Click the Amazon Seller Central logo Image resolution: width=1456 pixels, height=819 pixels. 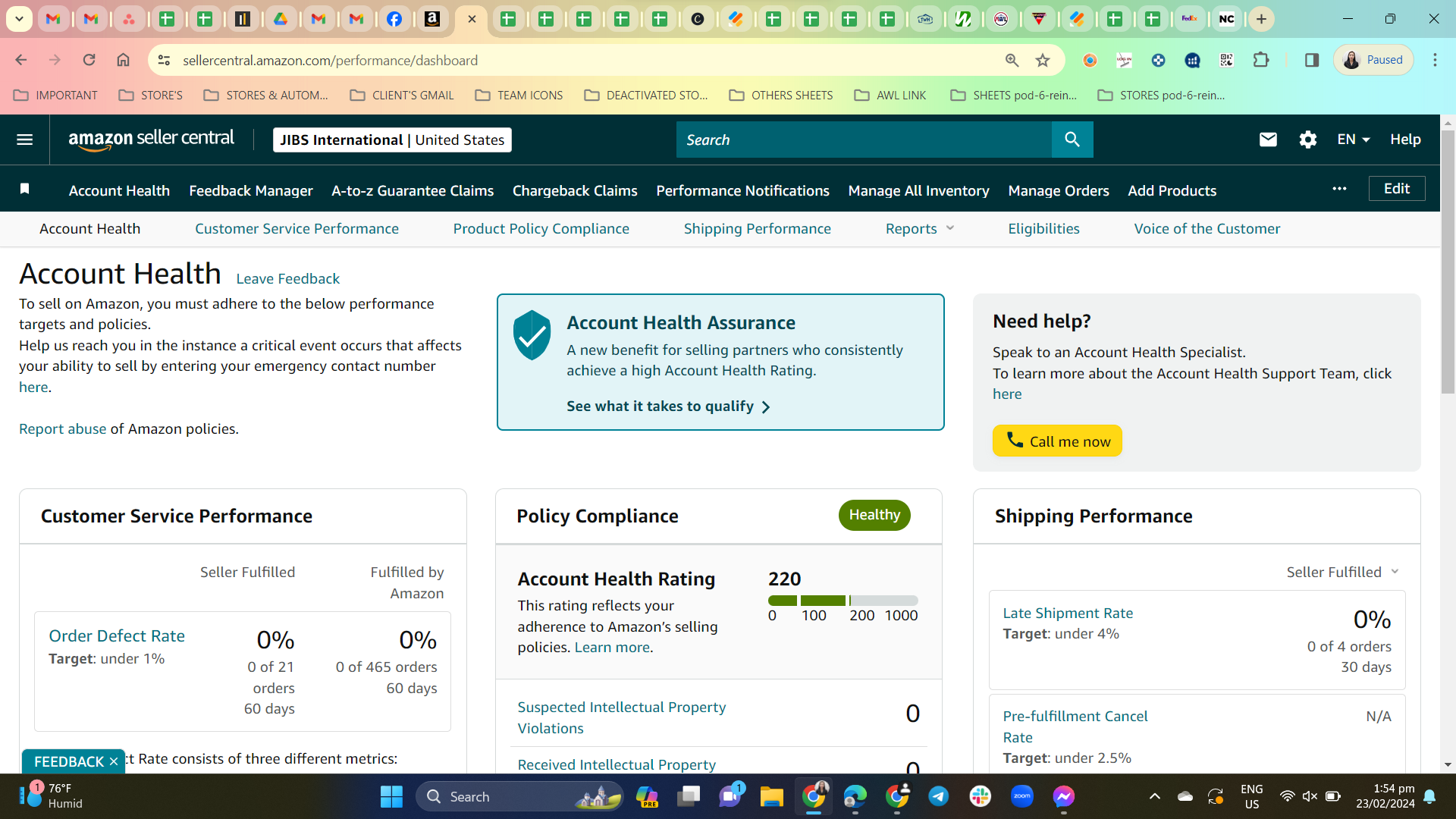(x=152, y=140)
